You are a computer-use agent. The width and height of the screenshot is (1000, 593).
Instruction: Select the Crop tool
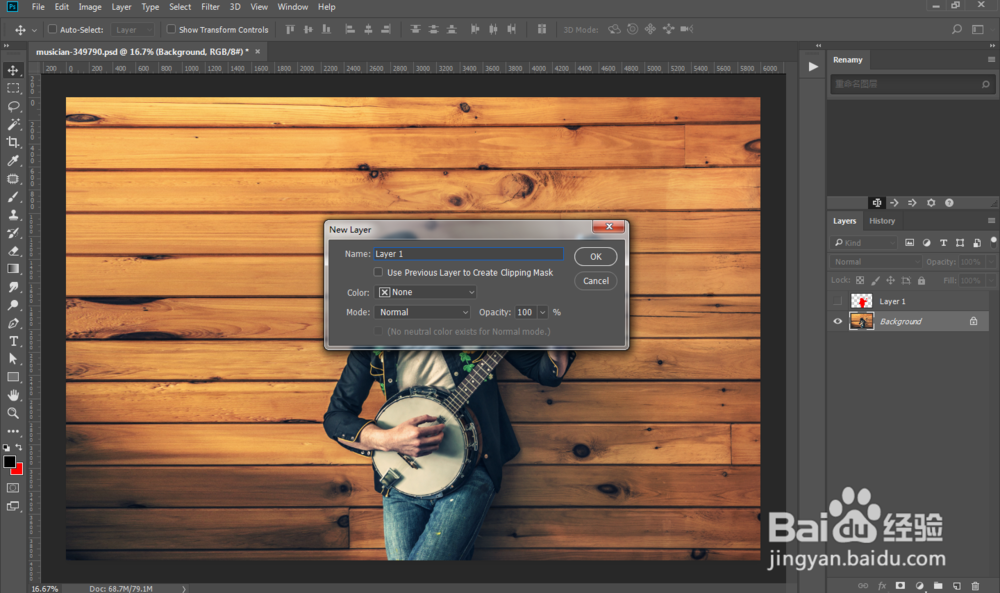(x=13, y=142)
